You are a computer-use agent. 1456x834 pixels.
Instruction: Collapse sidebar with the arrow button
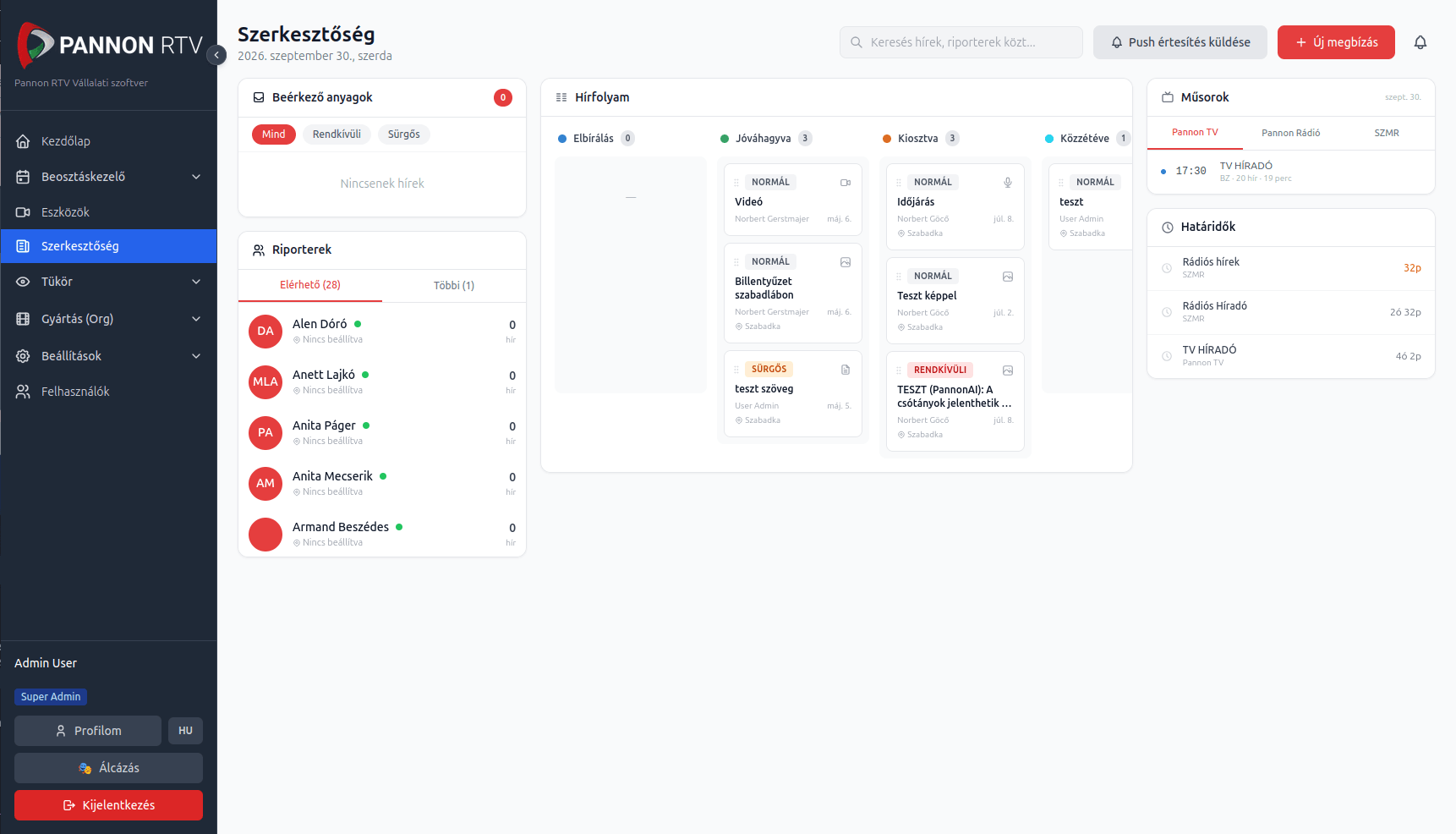(x=216, y=55)
